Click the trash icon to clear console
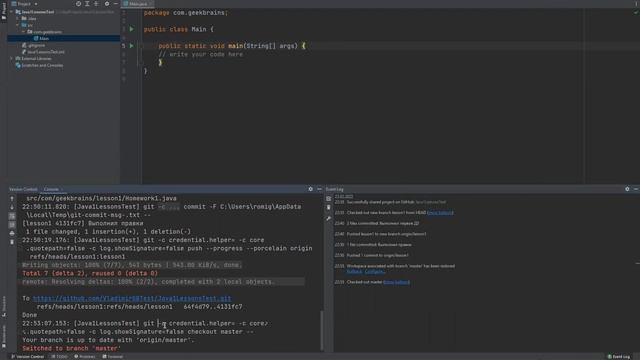The height and width of the screenshot is (360, 640). tap(12, 242)
